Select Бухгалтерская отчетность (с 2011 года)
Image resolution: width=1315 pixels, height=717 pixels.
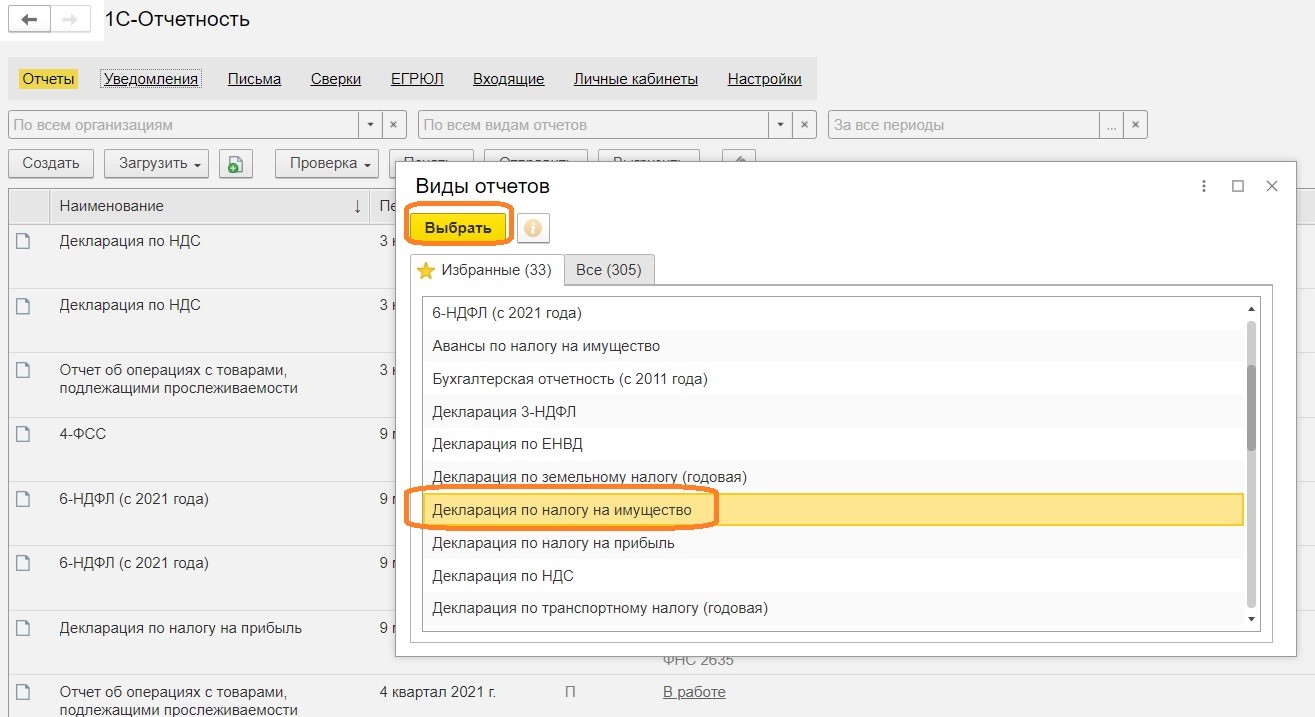click(x=833, y=379)
